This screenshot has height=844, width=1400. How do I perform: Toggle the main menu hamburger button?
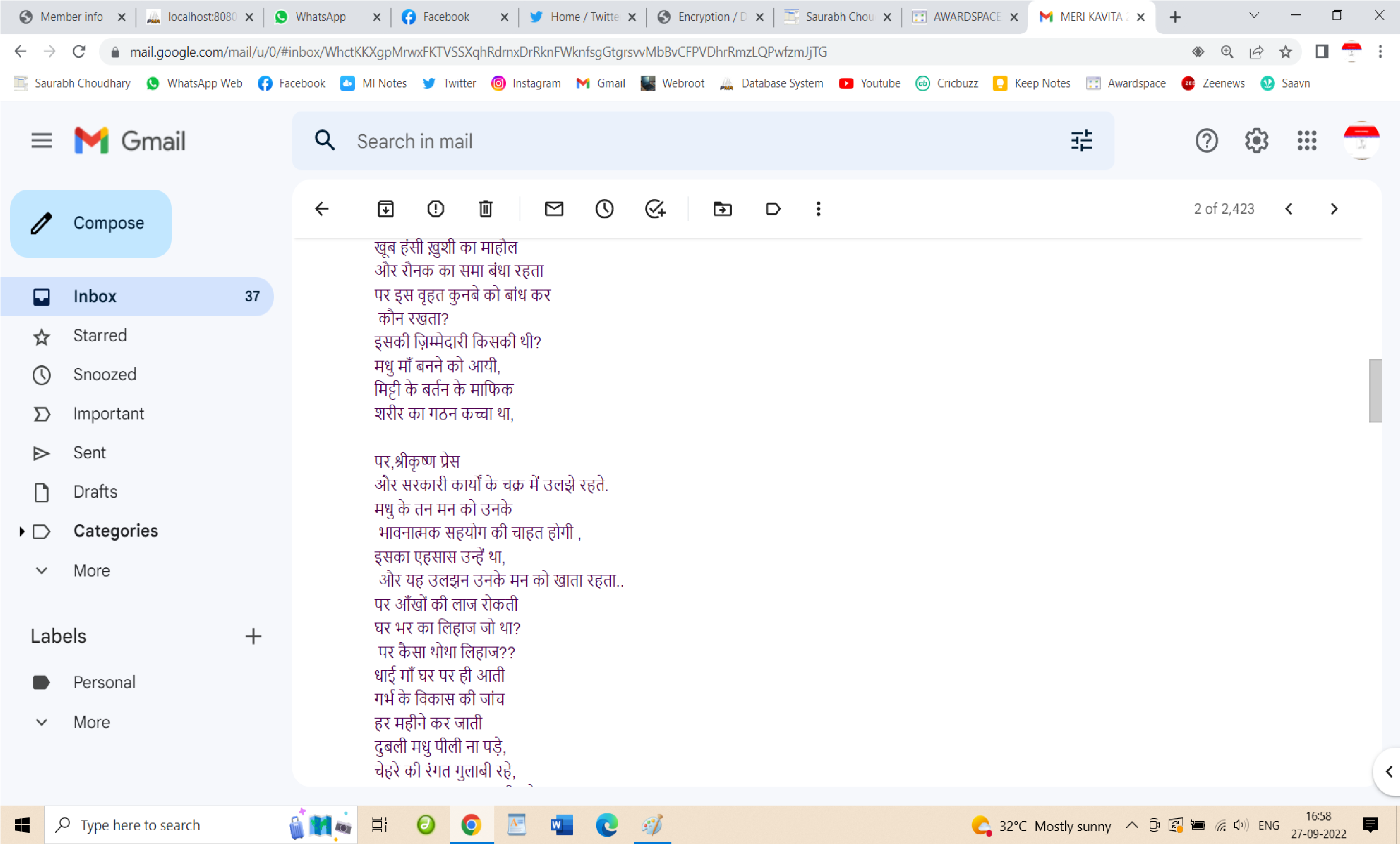tap(41, 140)
